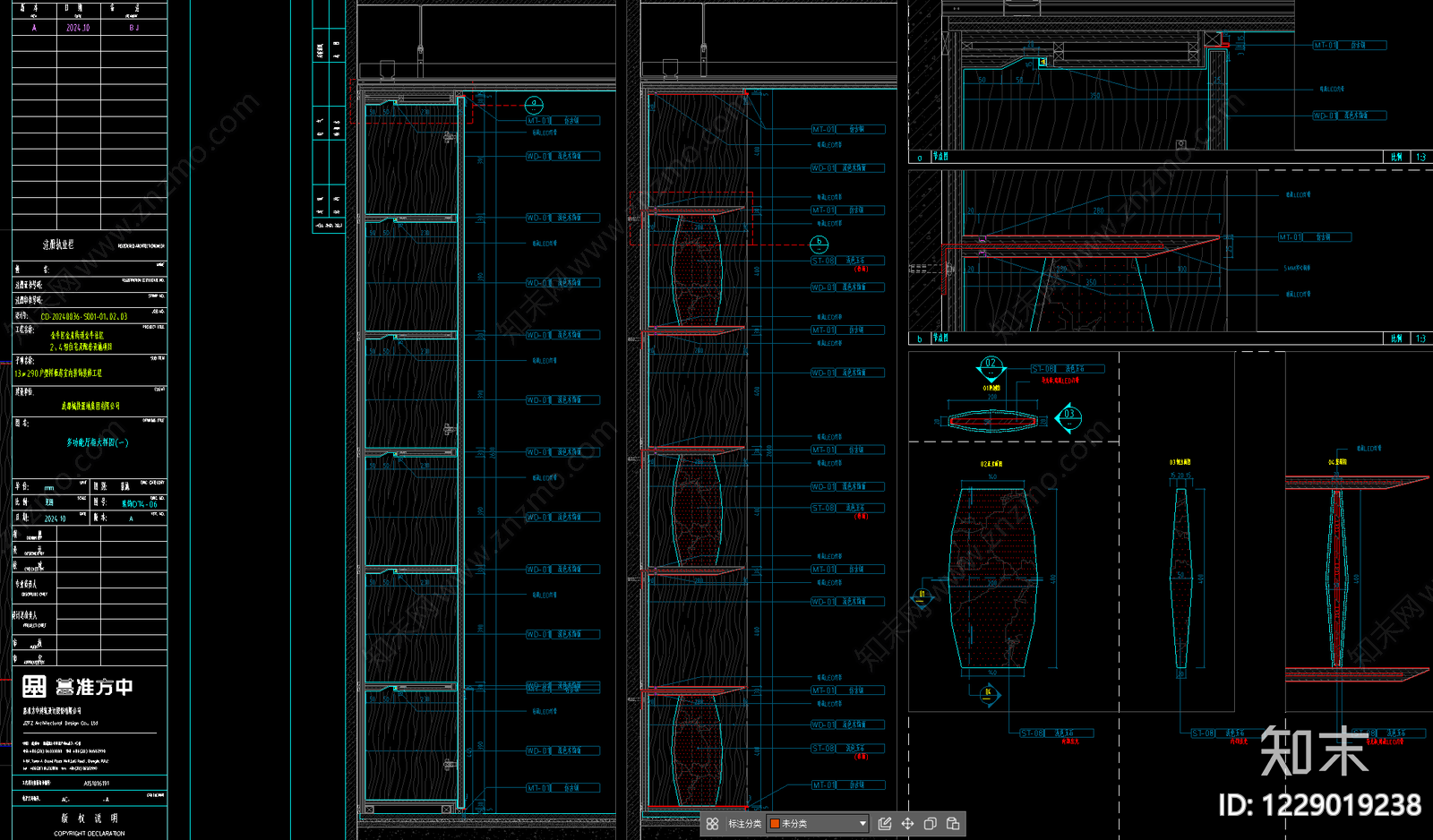The width and height of the screenshot is (1433, 840).
Task: Click the 标注分类 label in the toolbar
Action: pos(744,824)
